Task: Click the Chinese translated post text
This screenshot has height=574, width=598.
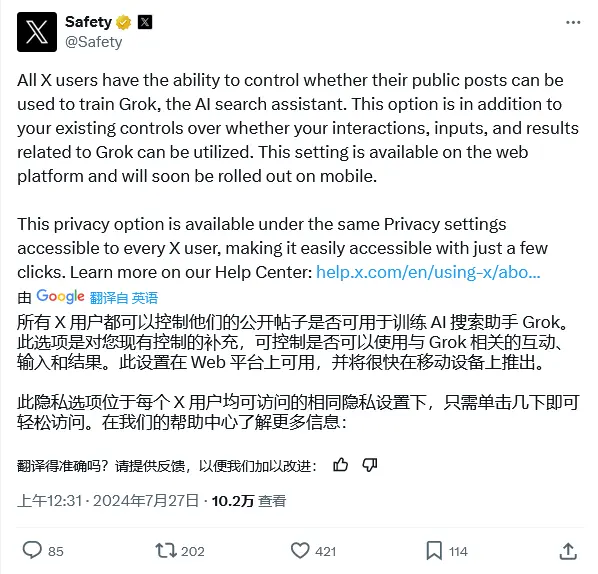Action: click(299, 373)
